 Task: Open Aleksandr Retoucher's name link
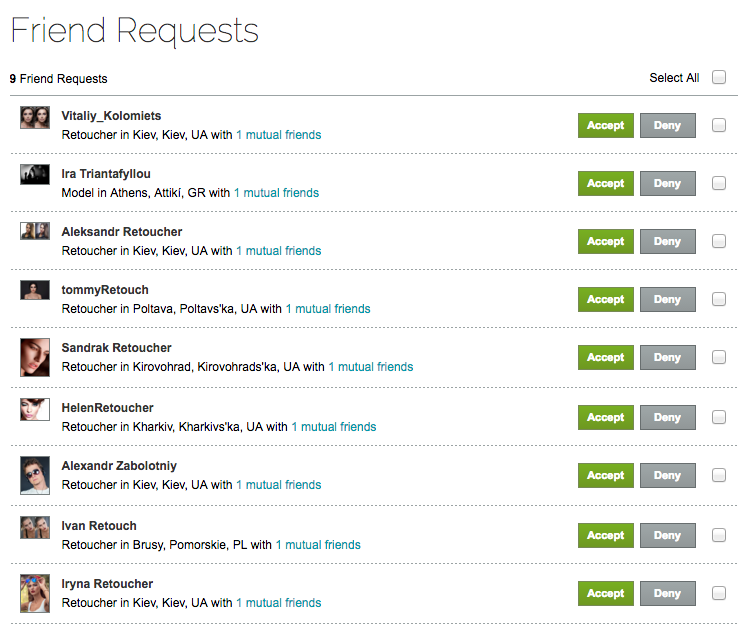tap(122, 232)
